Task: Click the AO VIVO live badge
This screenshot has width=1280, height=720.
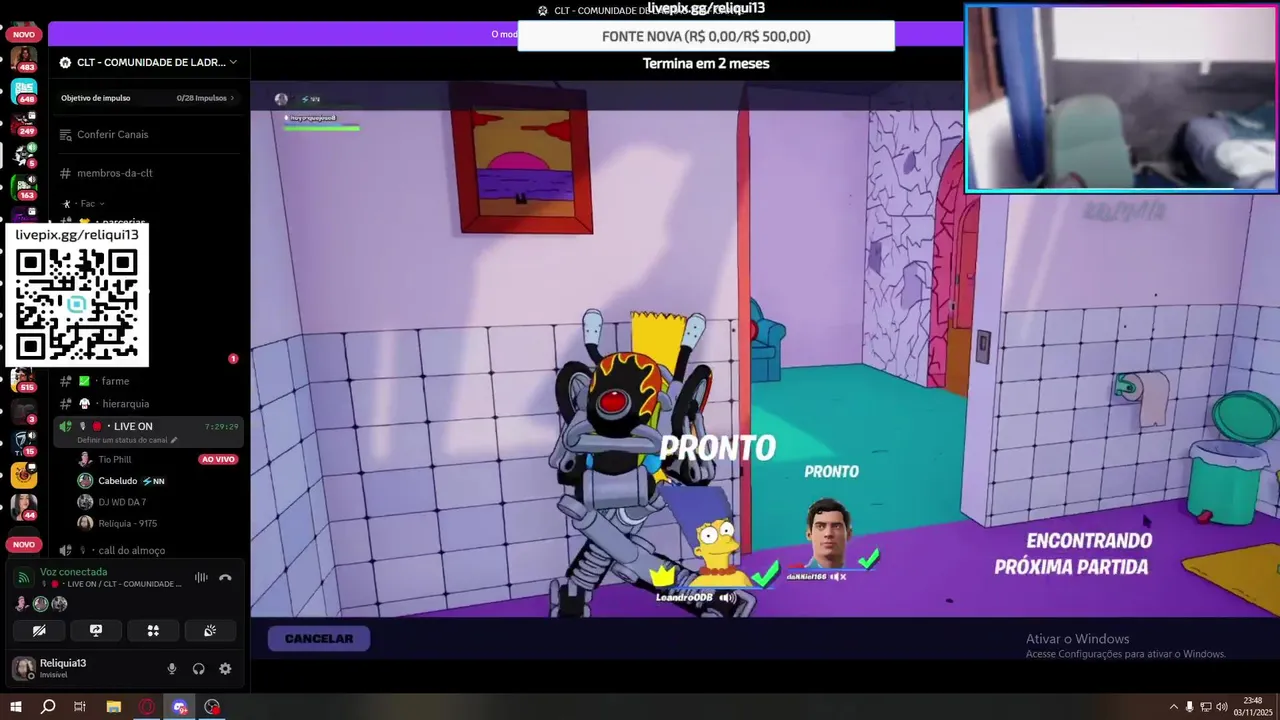Action: pyautogui.click(x=218, y=459)
